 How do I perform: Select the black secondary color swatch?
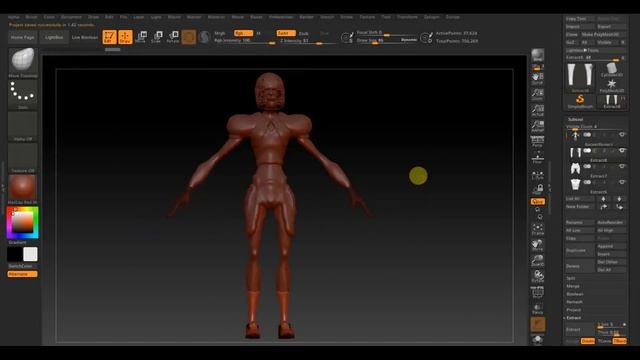[x=15, y=254]
